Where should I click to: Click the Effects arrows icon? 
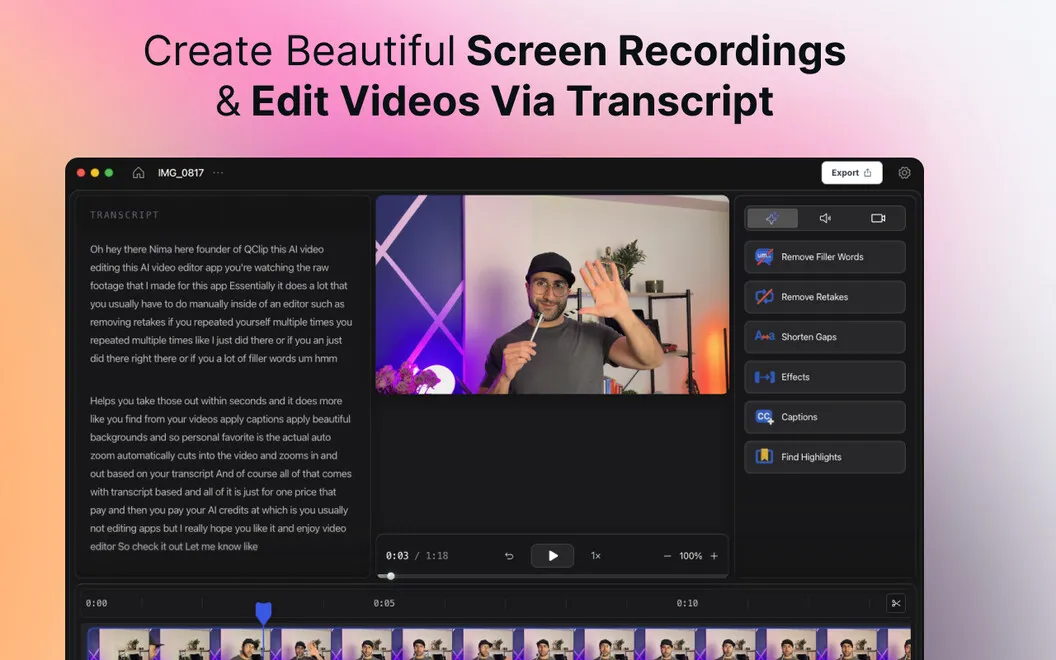pyautogui.click(x=764, y=377)
